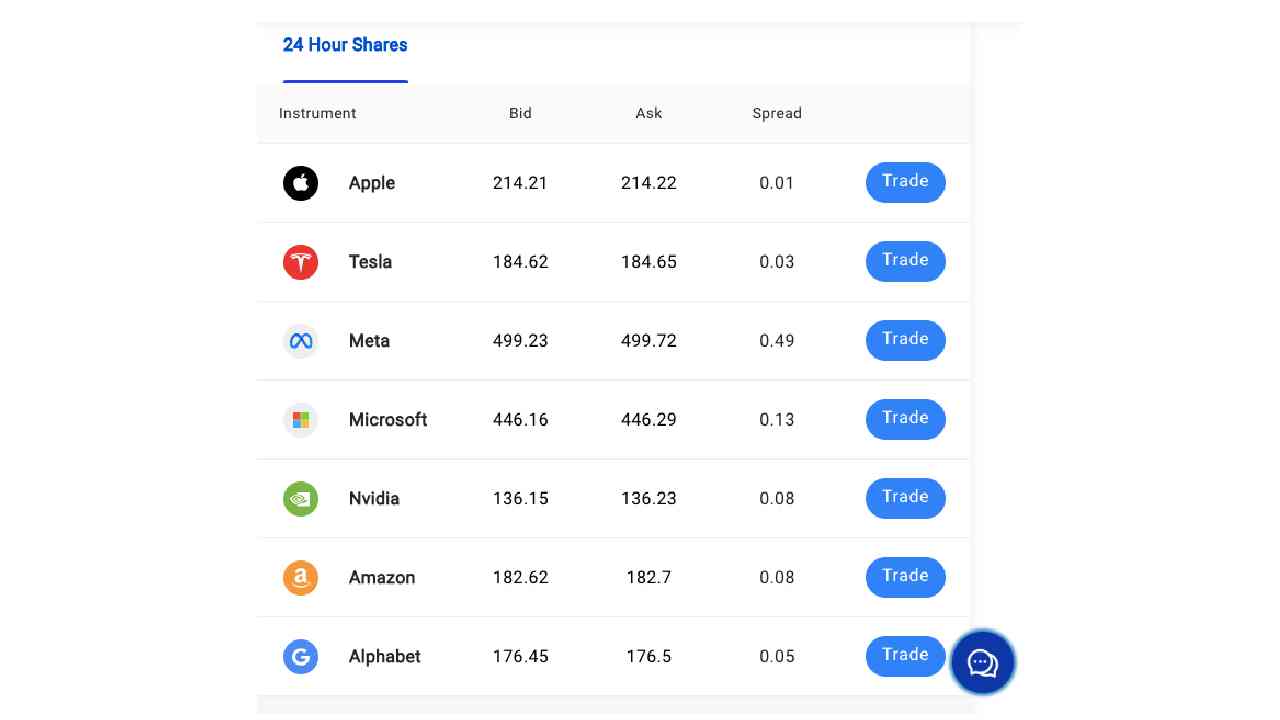Click Trade in the Alphabet row

905,656
